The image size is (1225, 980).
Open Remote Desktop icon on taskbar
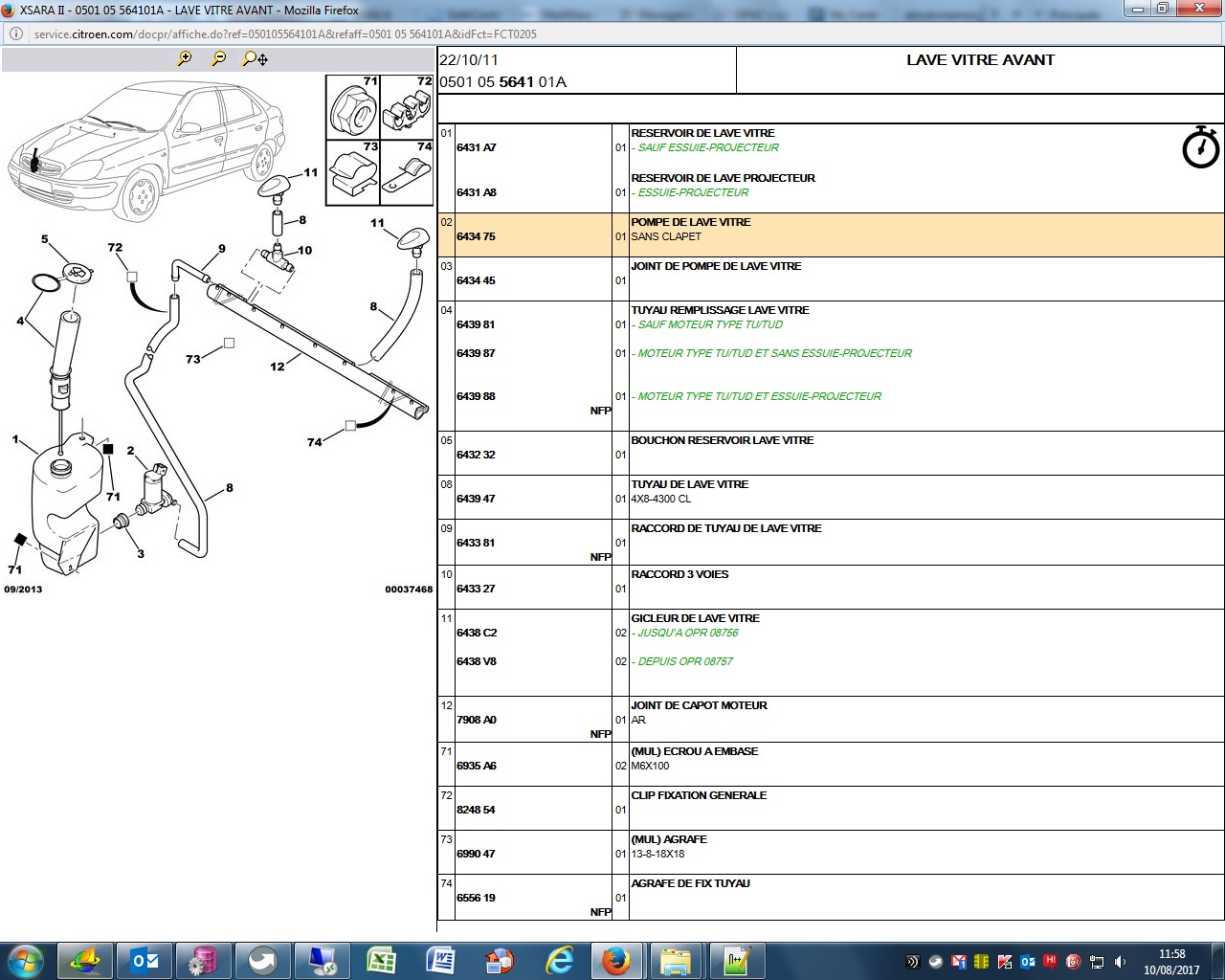click(x=323, y=961)
